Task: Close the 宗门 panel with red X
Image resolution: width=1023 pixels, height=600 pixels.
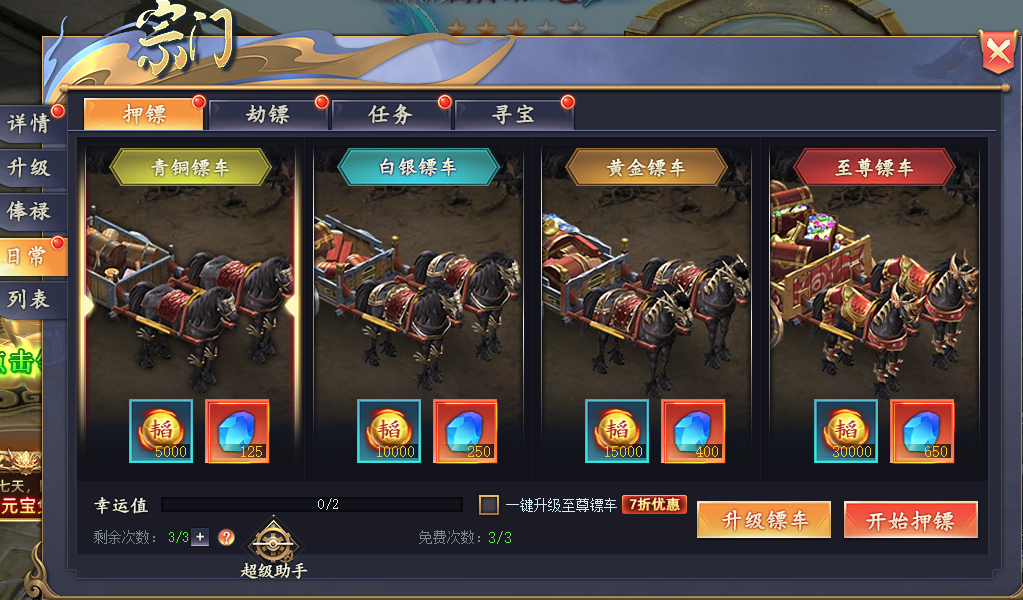Action: point(998,51)
